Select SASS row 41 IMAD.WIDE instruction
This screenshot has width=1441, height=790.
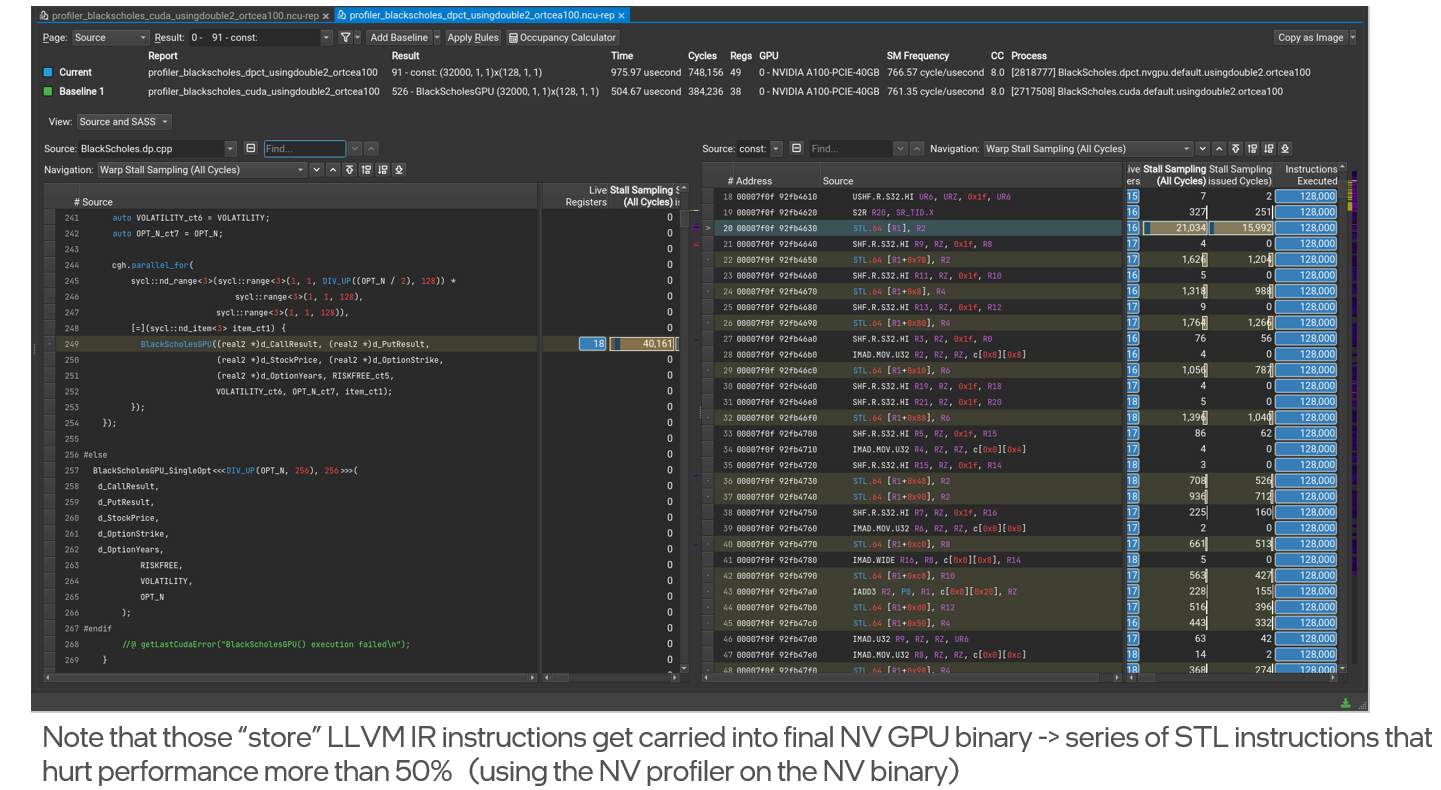[913, 560]
